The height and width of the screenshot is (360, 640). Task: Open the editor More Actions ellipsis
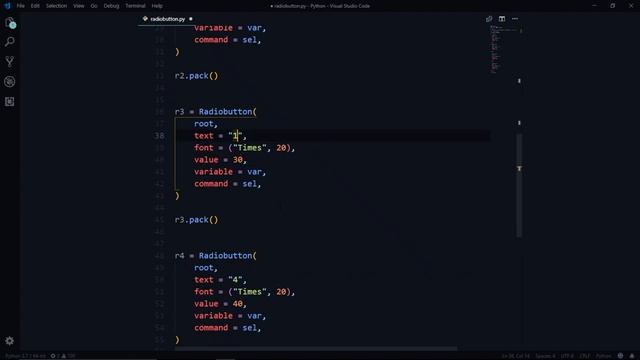point(515,19)
